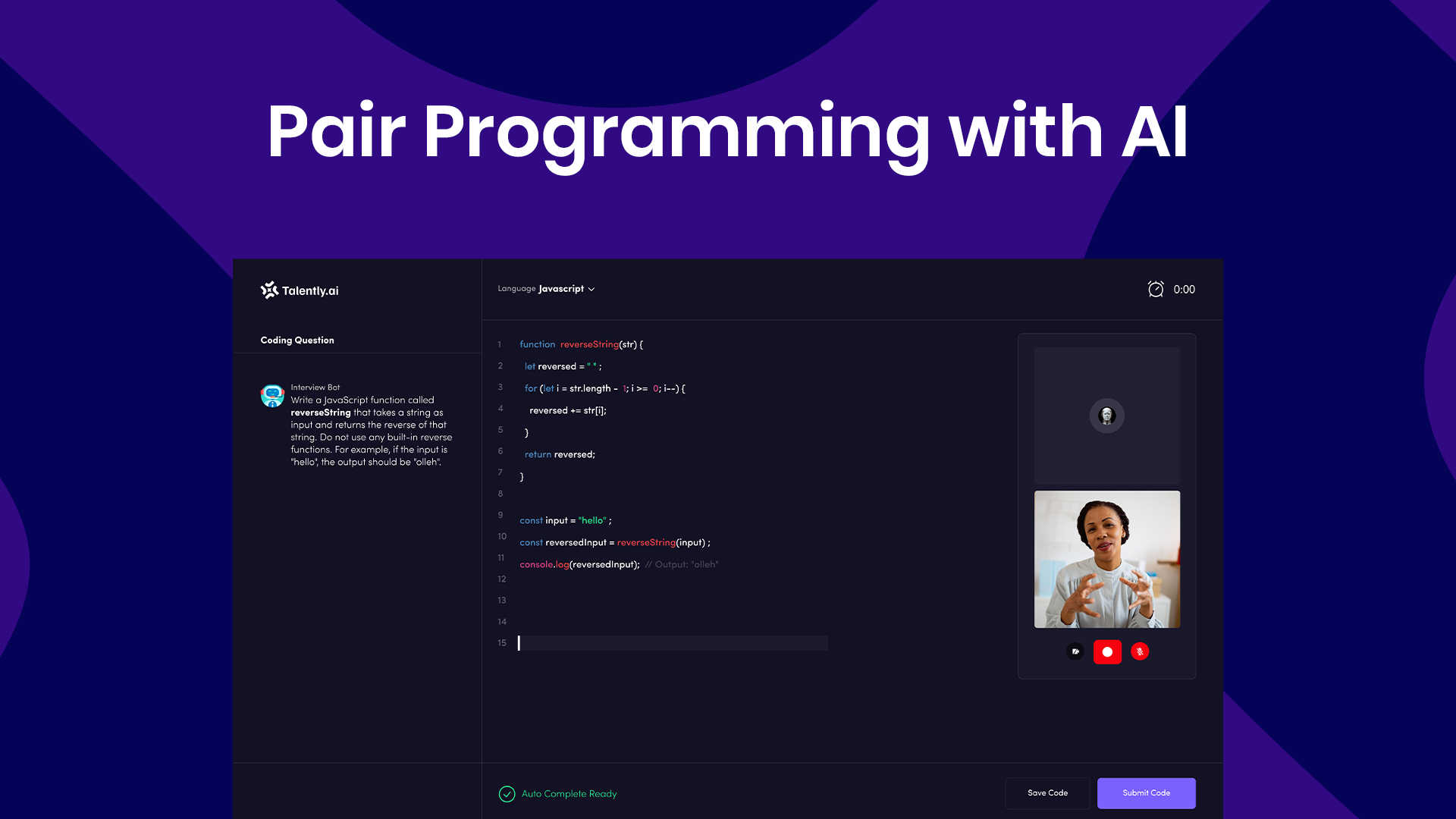
Task: Open the Javascript language dropdown
Action: coord(560,289)
